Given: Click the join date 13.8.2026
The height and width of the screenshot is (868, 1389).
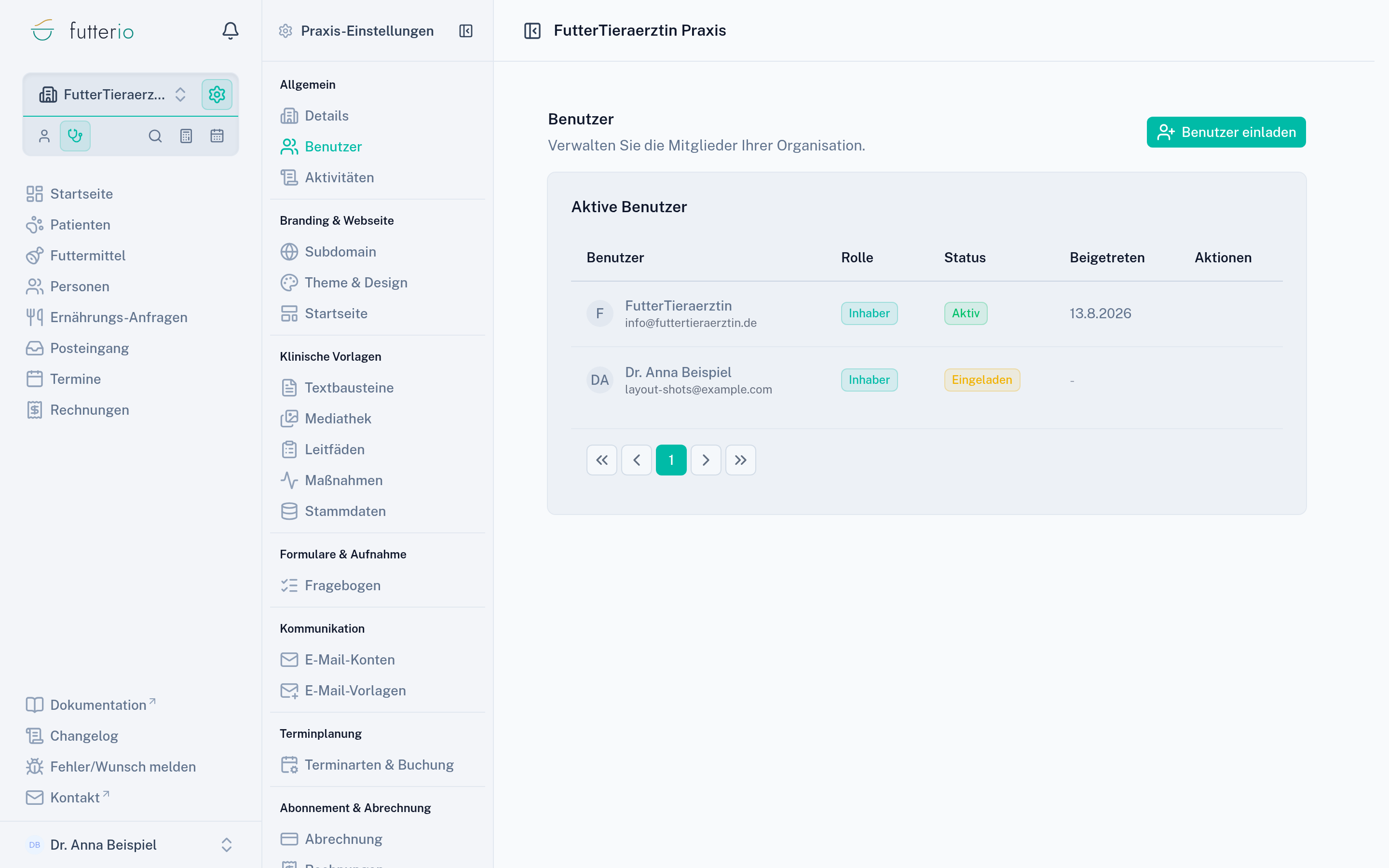Looking at the screenshot, I should pos(1100,313).
